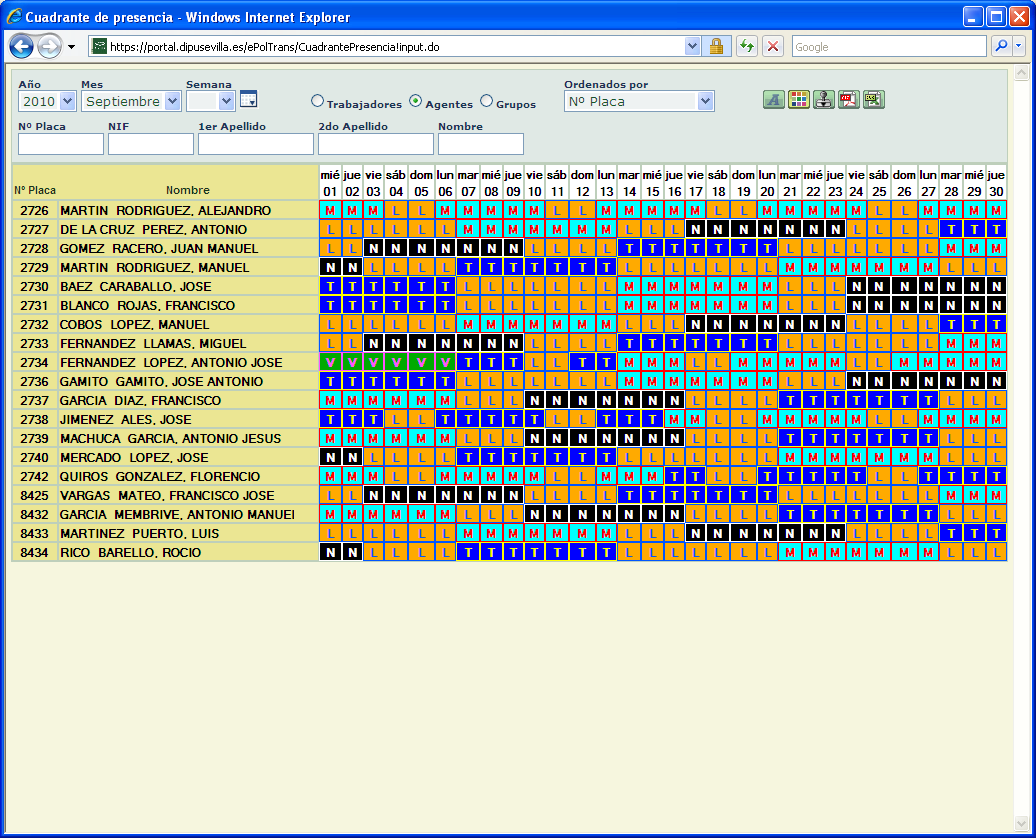Click inside the Nº Placa input field
Image resolution: width=1036 pixels, height=838 pixels.
[59, 144]
